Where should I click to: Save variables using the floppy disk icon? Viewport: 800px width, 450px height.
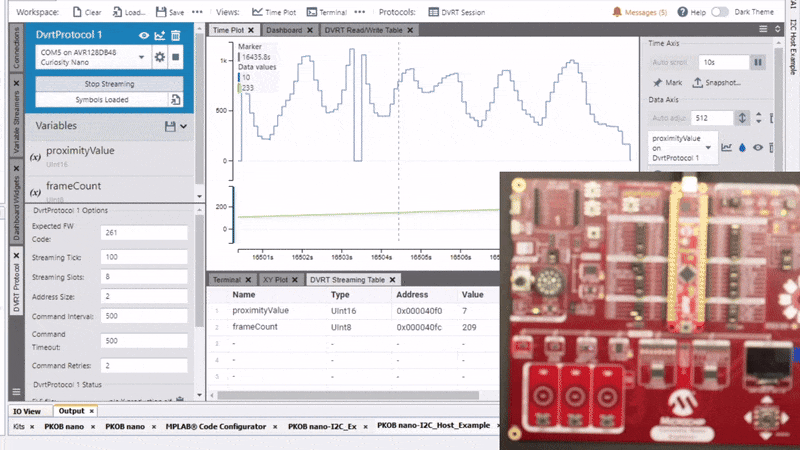pyautogui.click(x=169, y=126)
